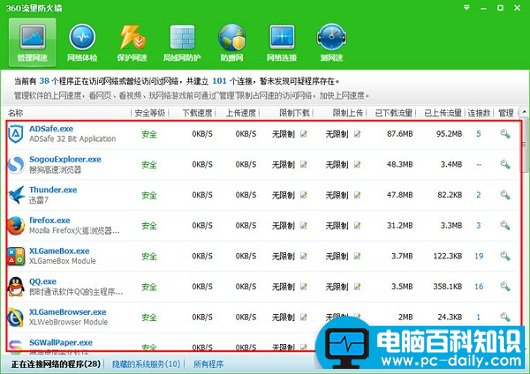This screenshot has height=374, width=530.
Task: Click the scroll up arrow of list
Action: coord(524,112)
